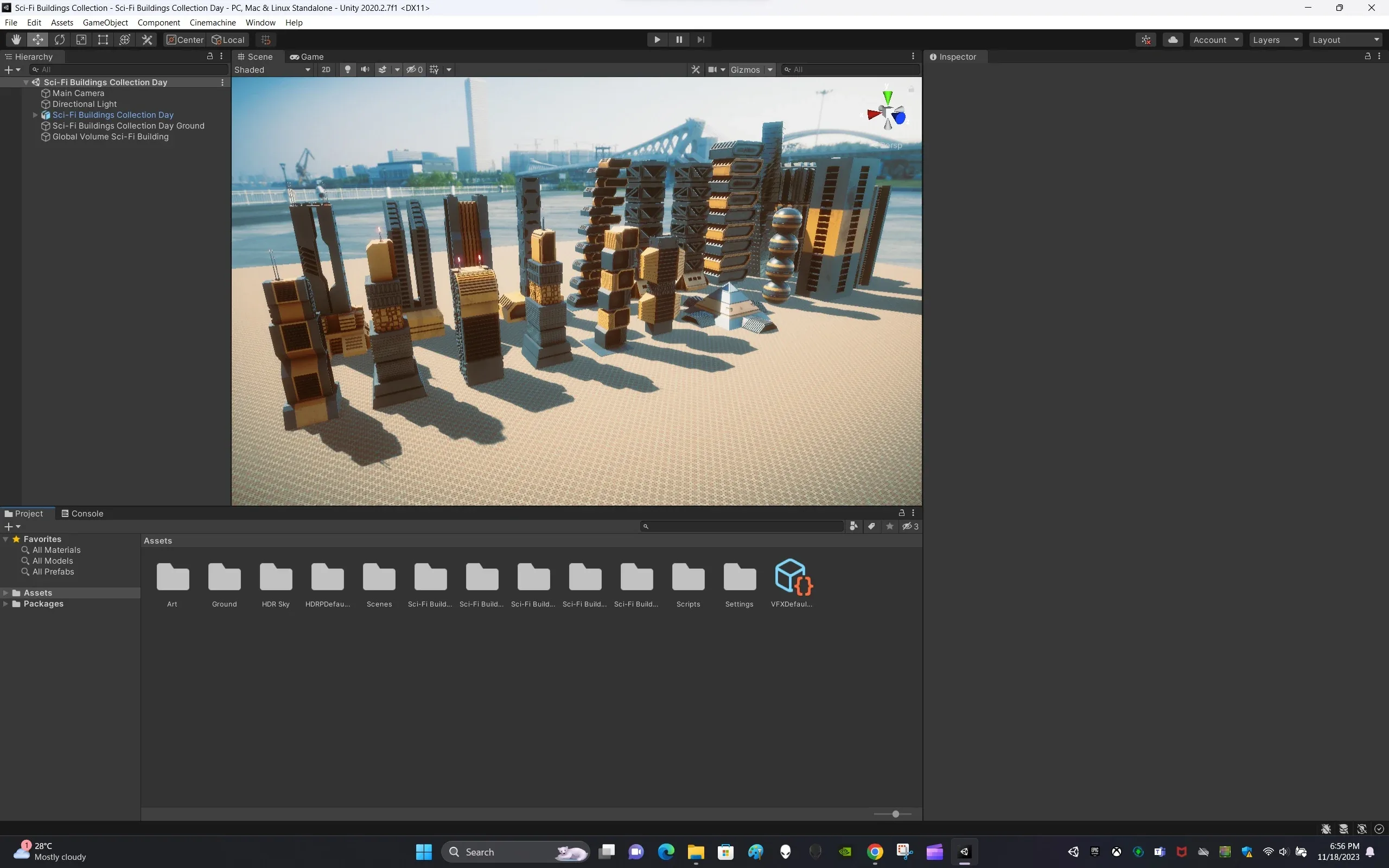Toggle 2D view mode
The width and height of the screenshot is (1389, 868).
(x=326, y=69)
